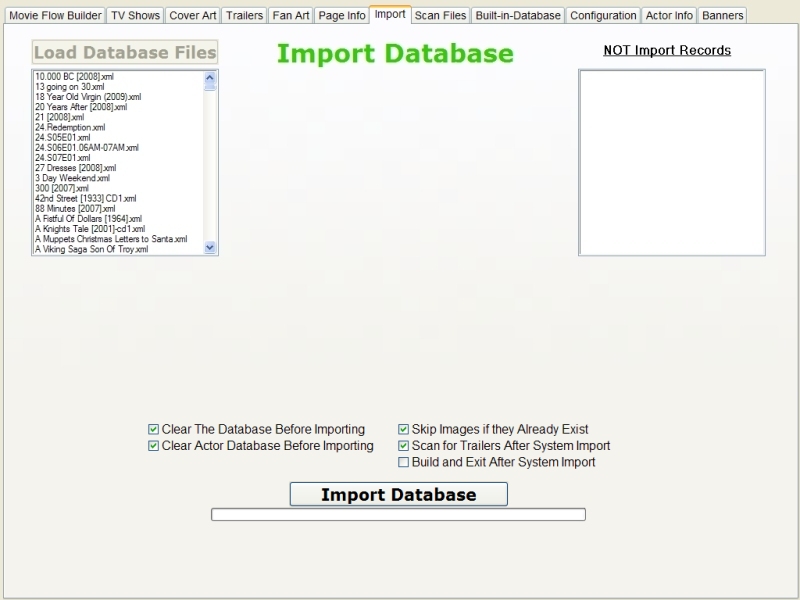The image size is (800, 600).
Task: Uncheck Clear The Database Before Importing
Action: pyautogui.click(x=154, y=430)
